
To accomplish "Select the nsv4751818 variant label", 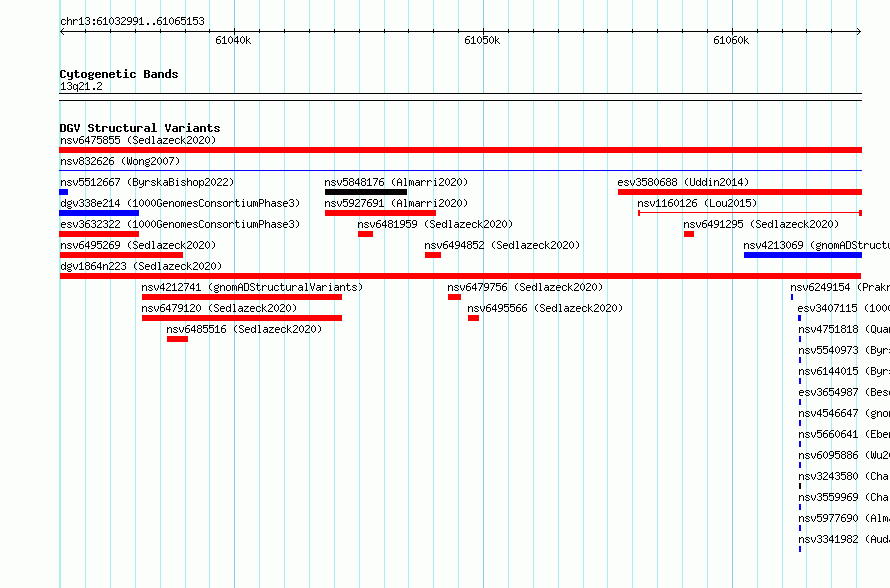I will 844,329.
